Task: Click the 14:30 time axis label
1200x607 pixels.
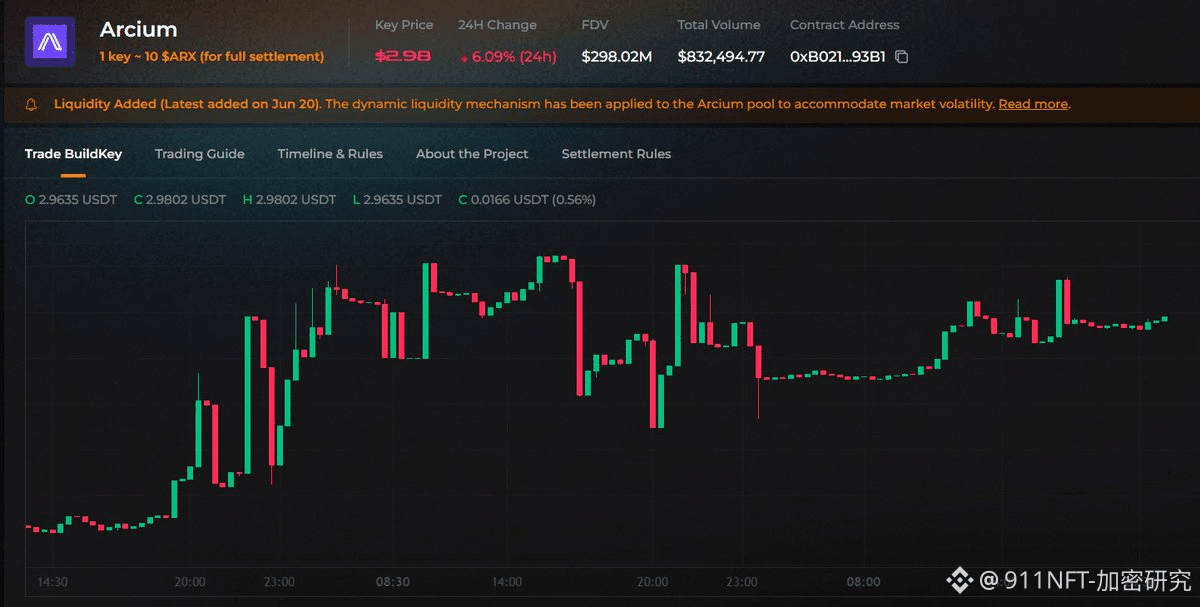Action: click(x=52, y=582)
